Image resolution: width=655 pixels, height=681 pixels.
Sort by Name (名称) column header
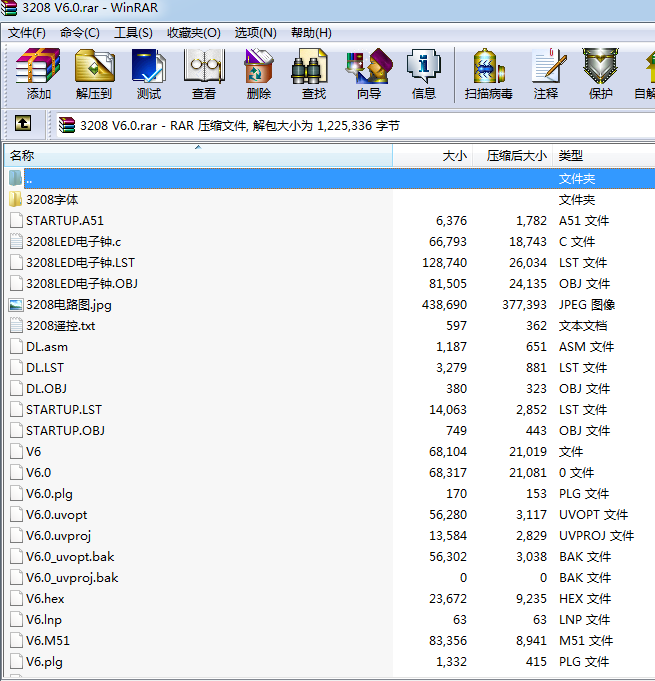tap(198, 155)
